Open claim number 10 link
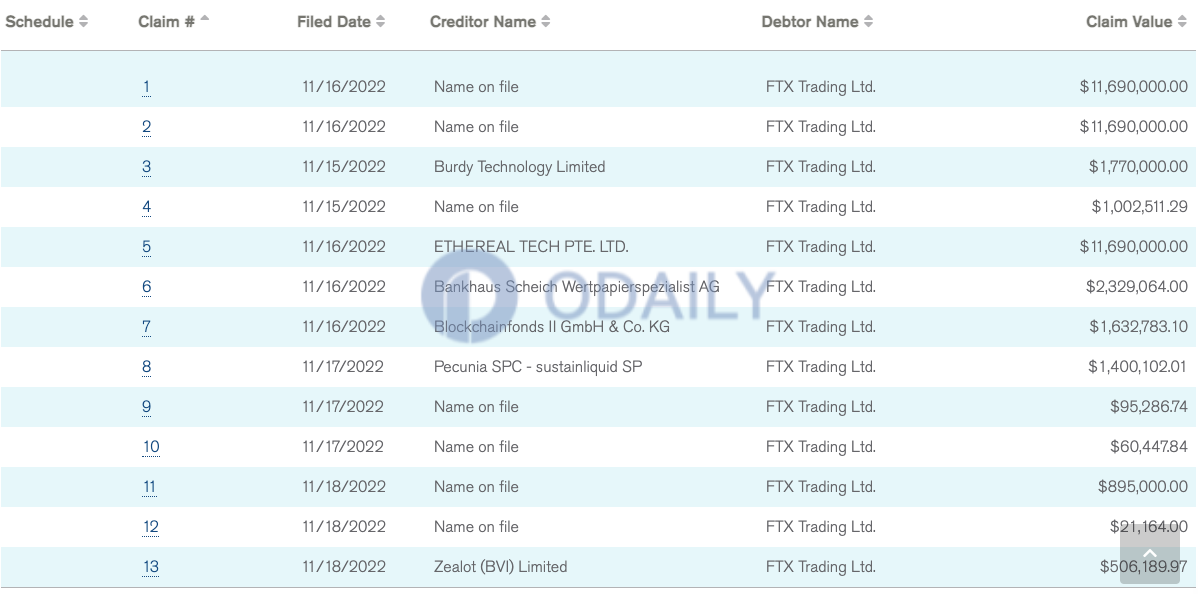The image size is (1198, 594). click(151, 446)
